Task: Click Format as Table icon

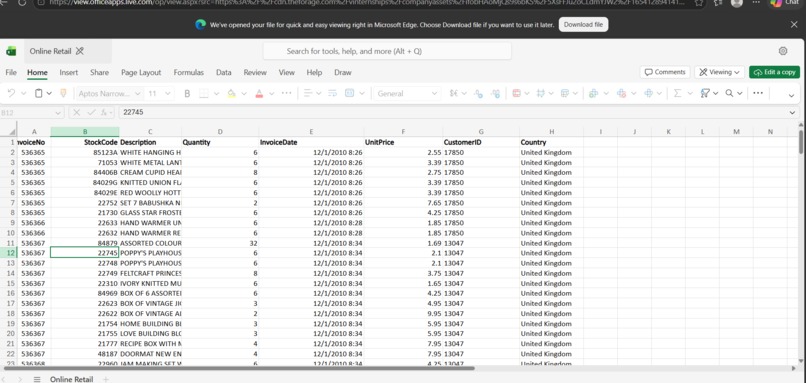Action: click(565, 93)
